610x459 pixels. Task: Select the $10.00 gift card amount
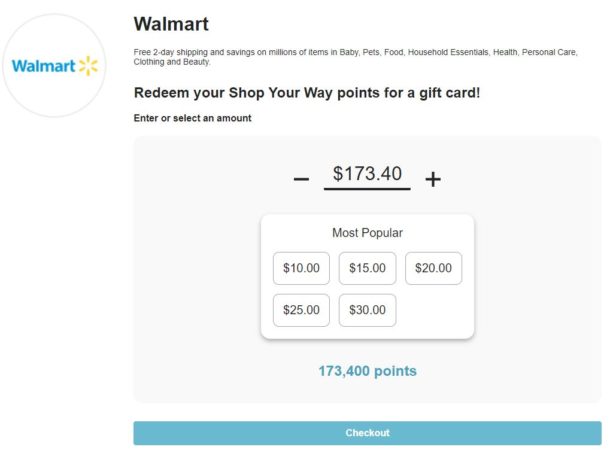[x=301, y=268]
